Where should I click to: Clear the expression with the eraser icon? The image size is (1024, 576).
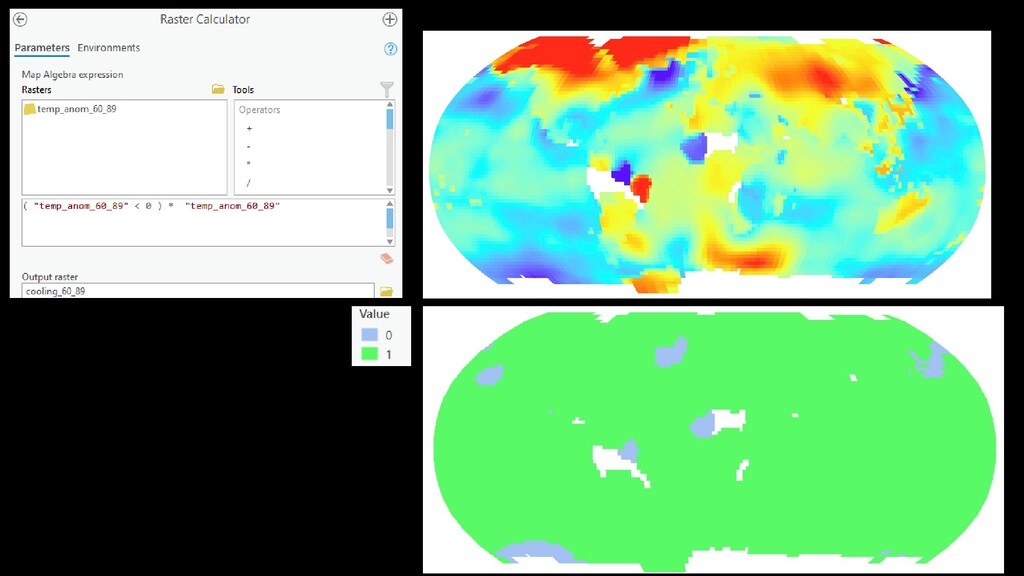387,259
